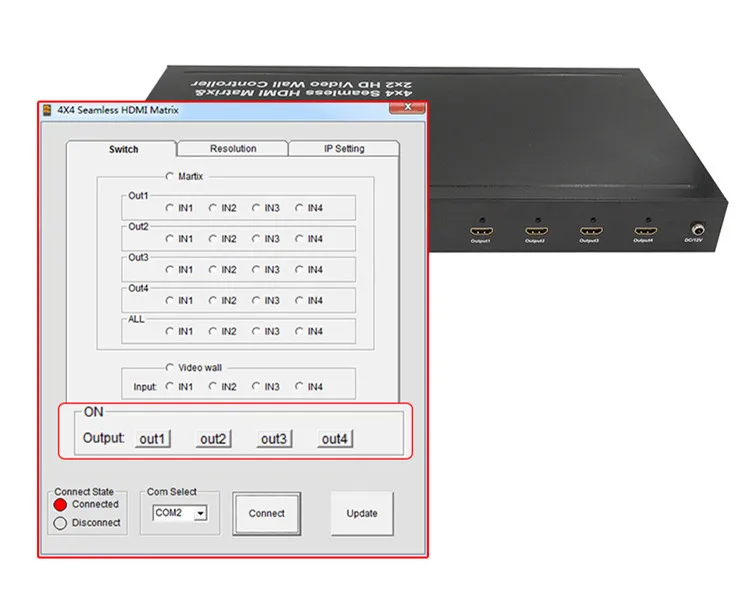Switch to the Resolution tab

pyautogui.click(x=232, y=148)
